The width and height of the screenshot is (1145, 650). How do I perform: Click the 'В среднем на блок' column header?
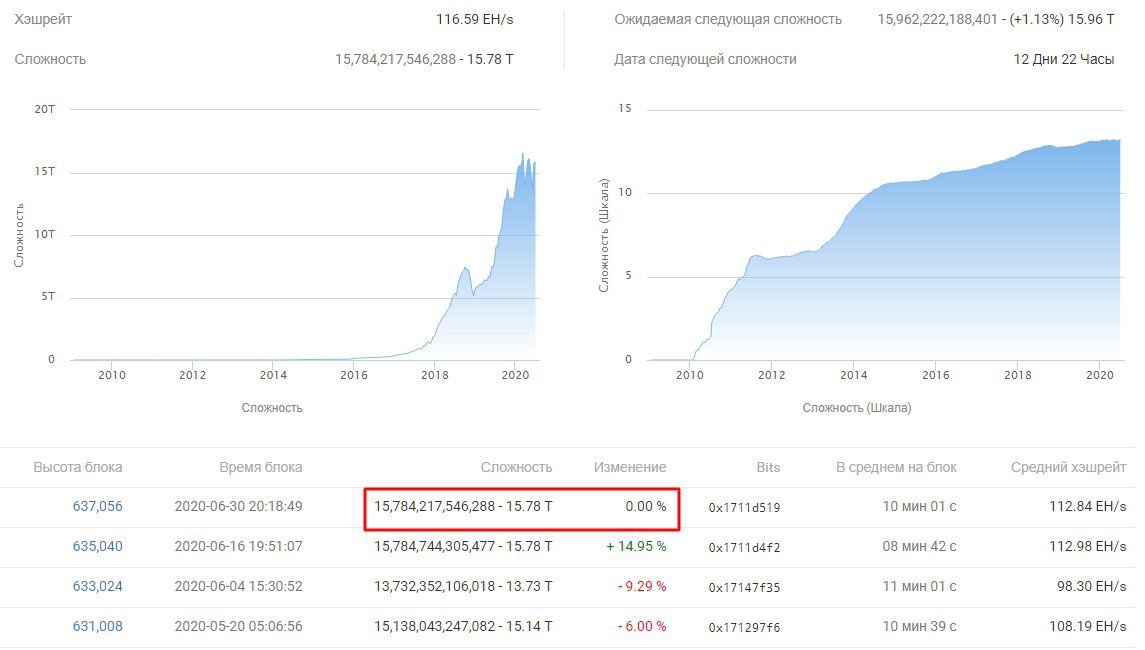point(896,467)
